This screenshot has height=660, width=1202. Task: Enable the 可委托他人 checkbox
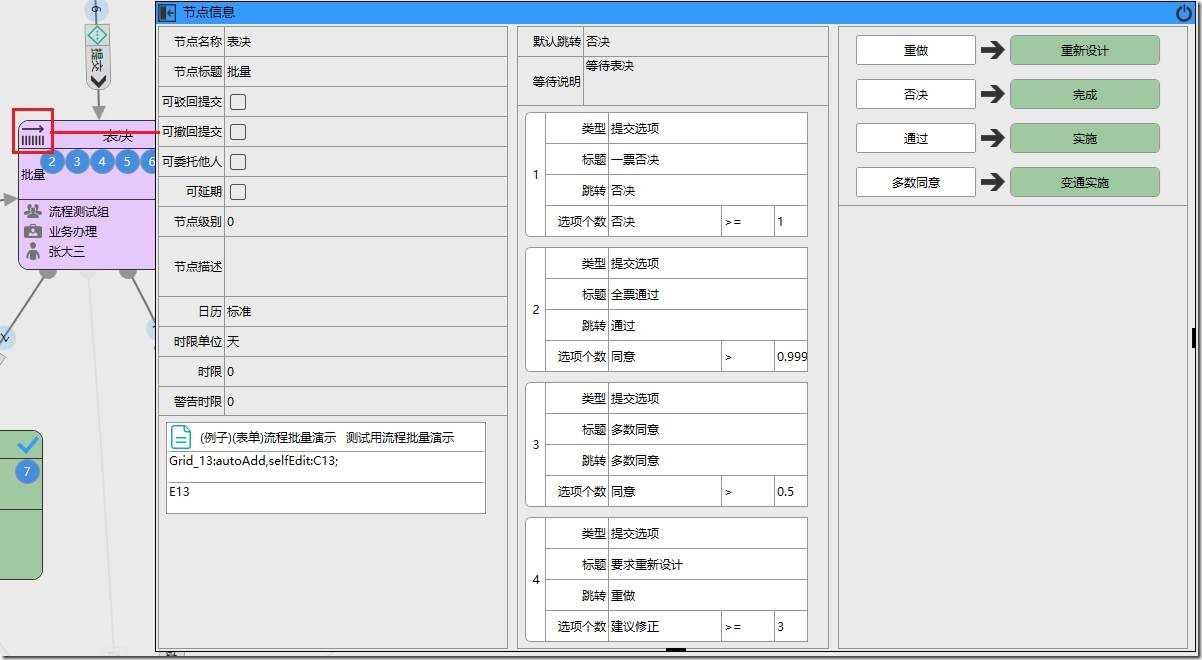pos(238,162)
